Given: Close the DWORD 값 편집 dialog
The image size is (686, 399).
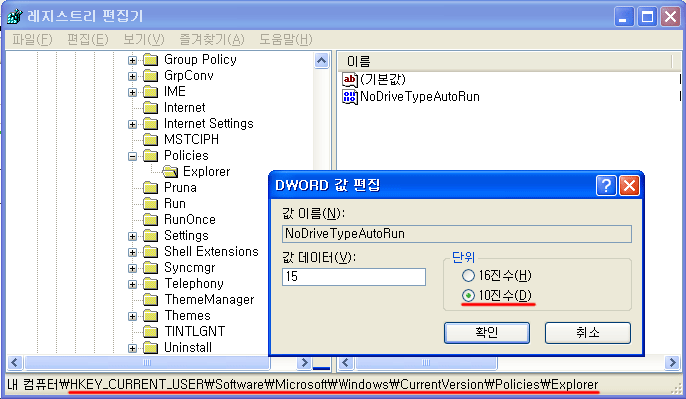Looking at the screenshot, I should [629, 186].
